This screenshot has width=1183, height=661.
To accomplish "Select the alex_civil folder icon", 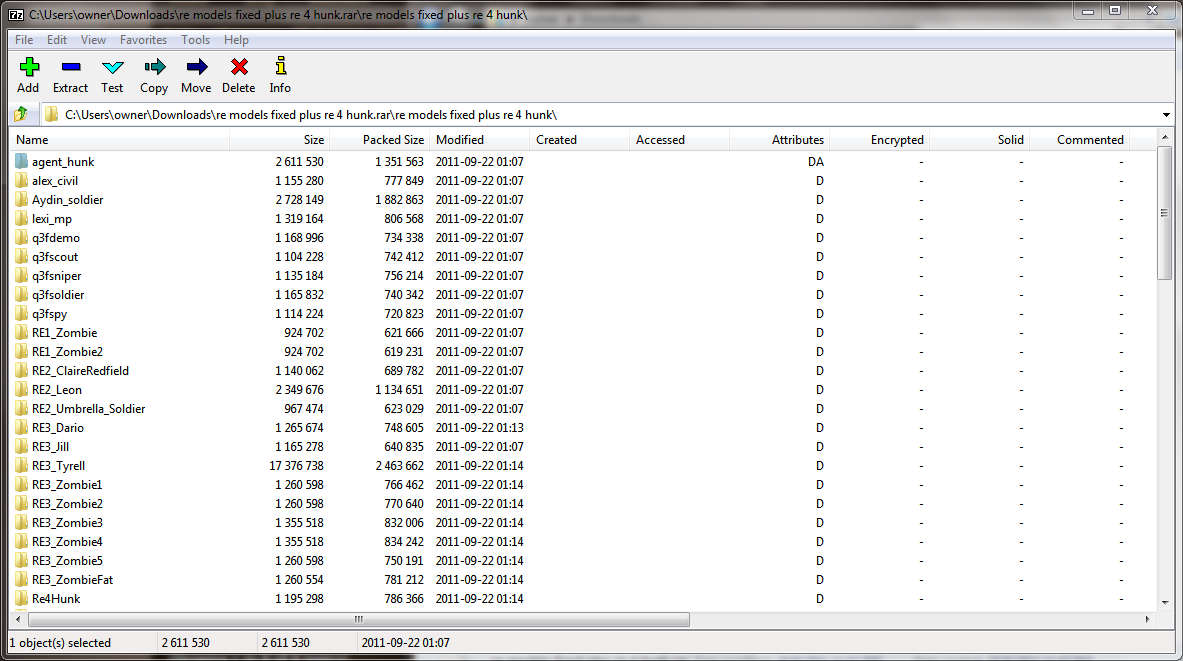I will [21, 180].
